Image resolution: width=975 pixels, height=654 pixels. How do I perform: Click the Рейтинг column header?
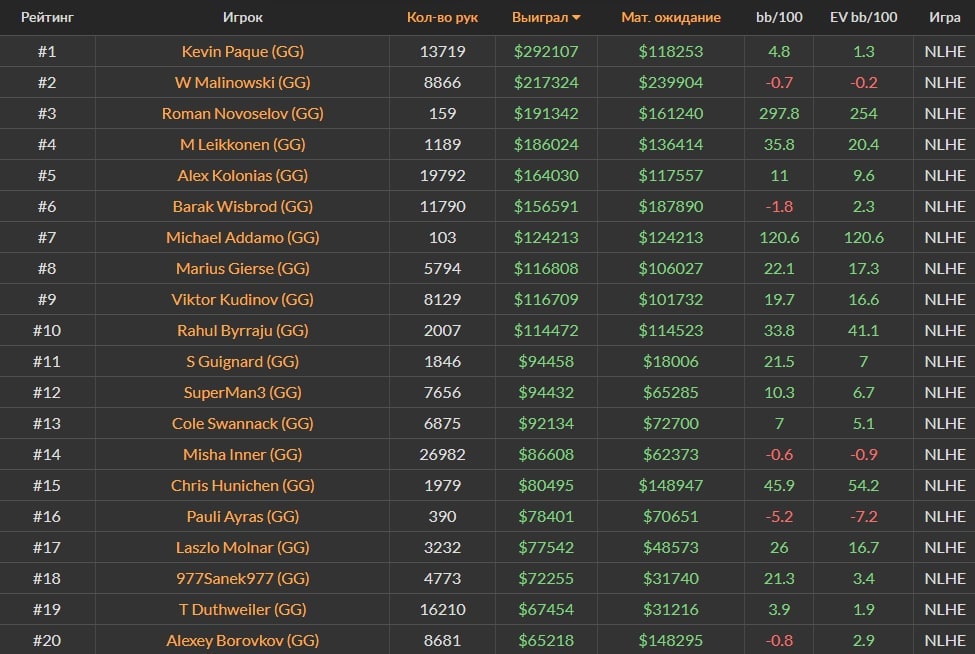point(47,18)
